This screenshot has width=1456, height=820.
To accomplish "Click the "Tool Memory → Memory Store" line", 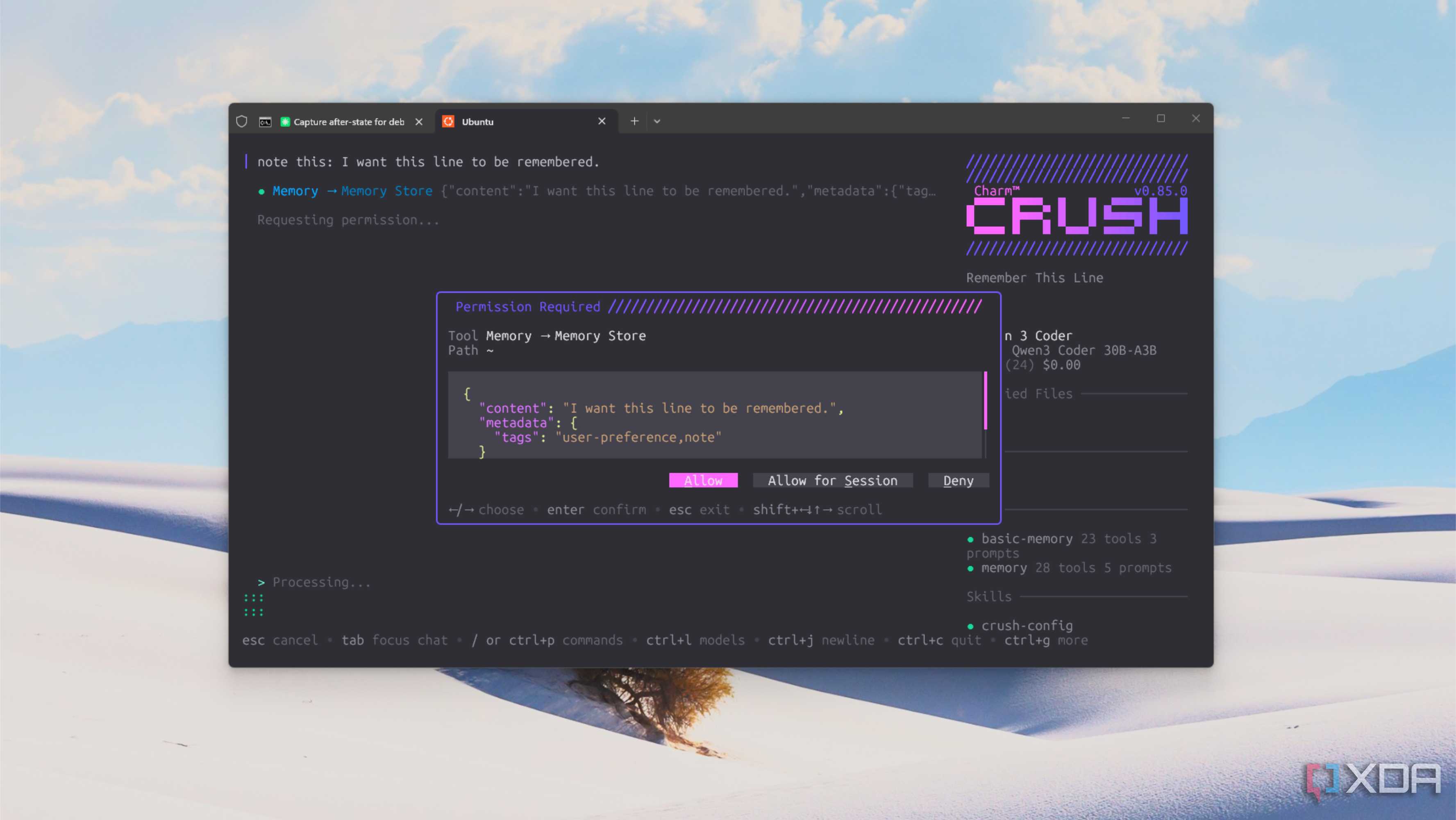I will [547, 336].
